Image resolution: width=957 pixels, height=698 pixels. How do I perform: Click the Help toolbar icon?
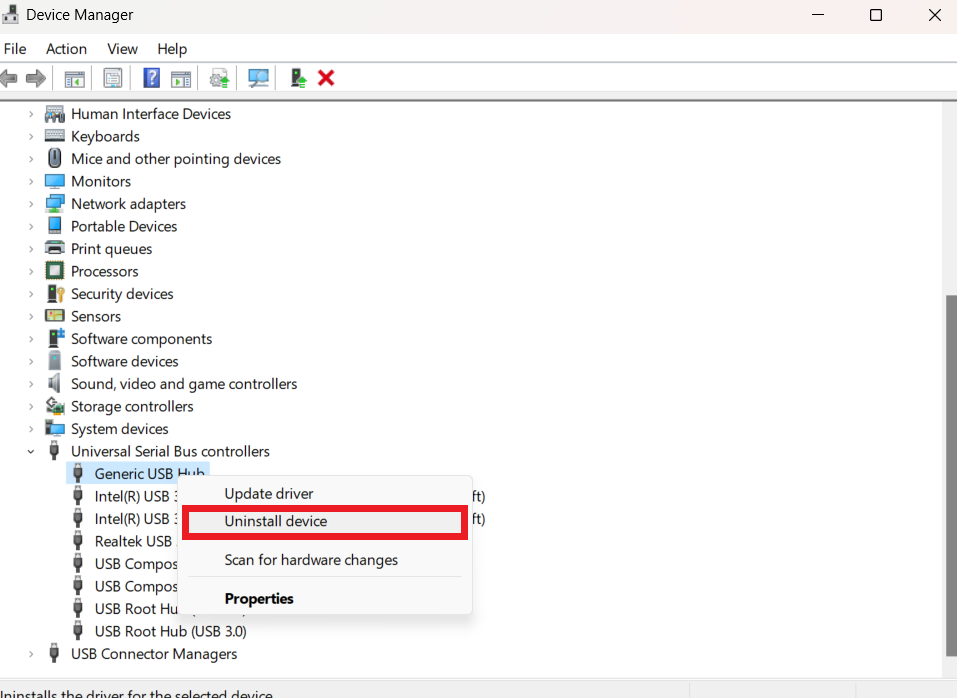click(x=151, y=77)
